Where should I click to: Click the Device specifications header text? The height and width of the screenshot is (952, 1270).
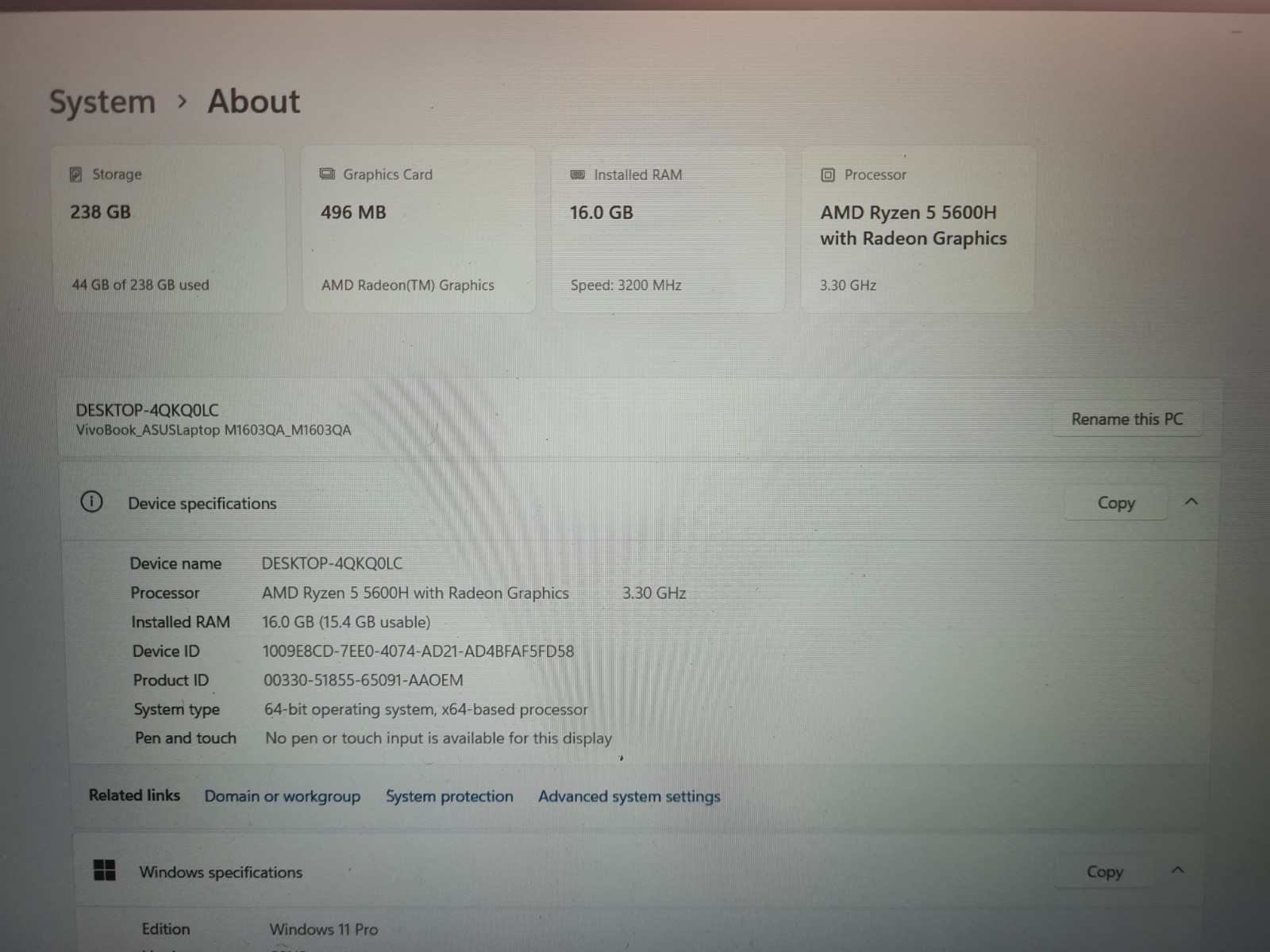[x=202, y=503]
